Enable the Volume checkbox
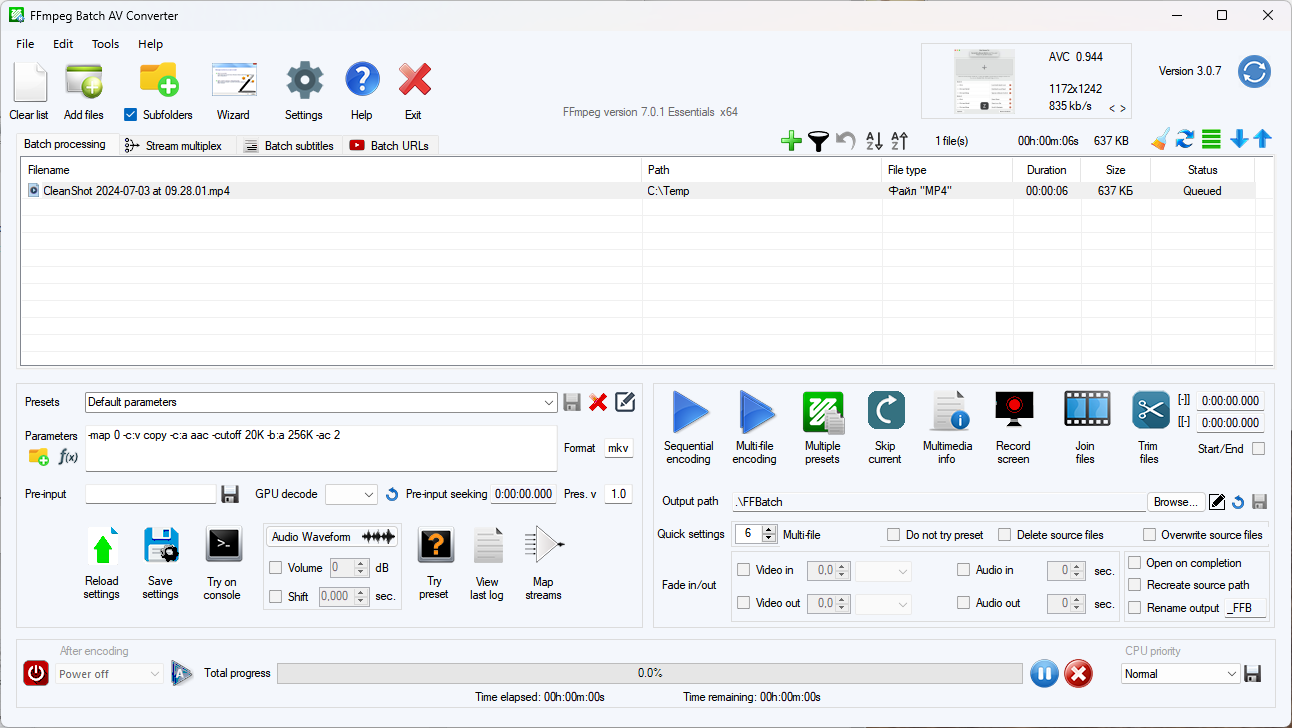Viewport: 1292px width, 728px height. (276, 568)
